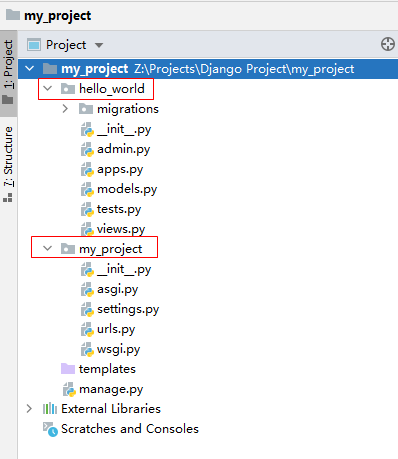The width and height of the screenshot is (398, 459).
Task: Collapse the hello_world folder
Action: click(48, 88)
